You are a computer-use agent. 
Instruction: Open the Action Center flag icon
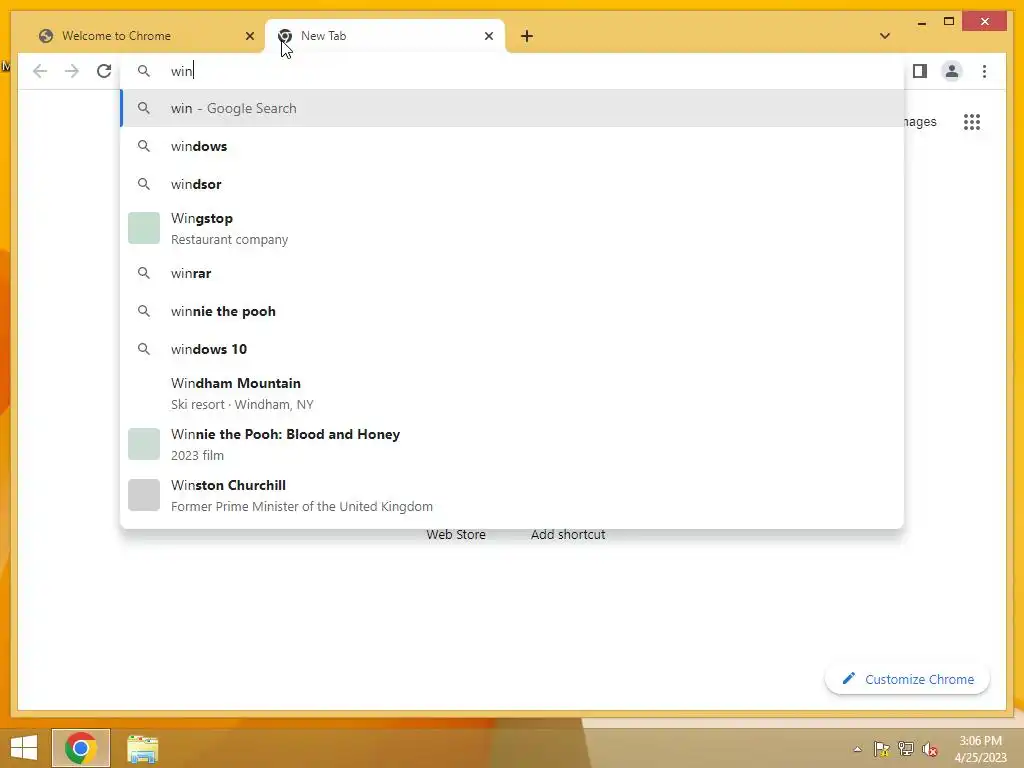881,749
